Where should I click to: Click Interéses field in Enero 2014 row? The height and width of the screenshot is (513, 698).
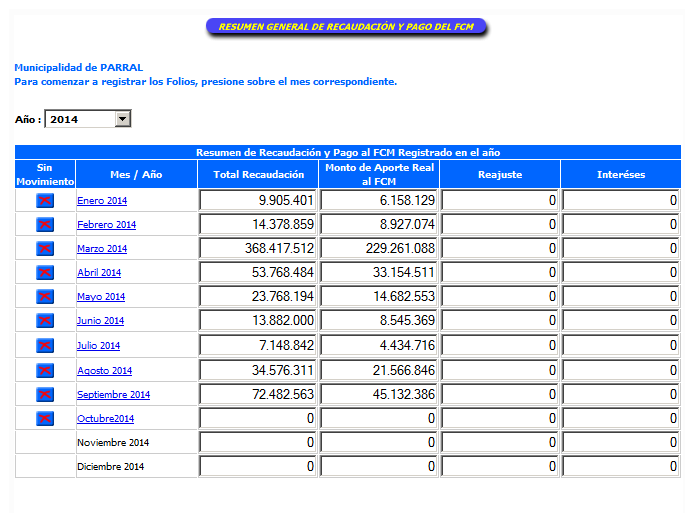click(x=621, y=200)
